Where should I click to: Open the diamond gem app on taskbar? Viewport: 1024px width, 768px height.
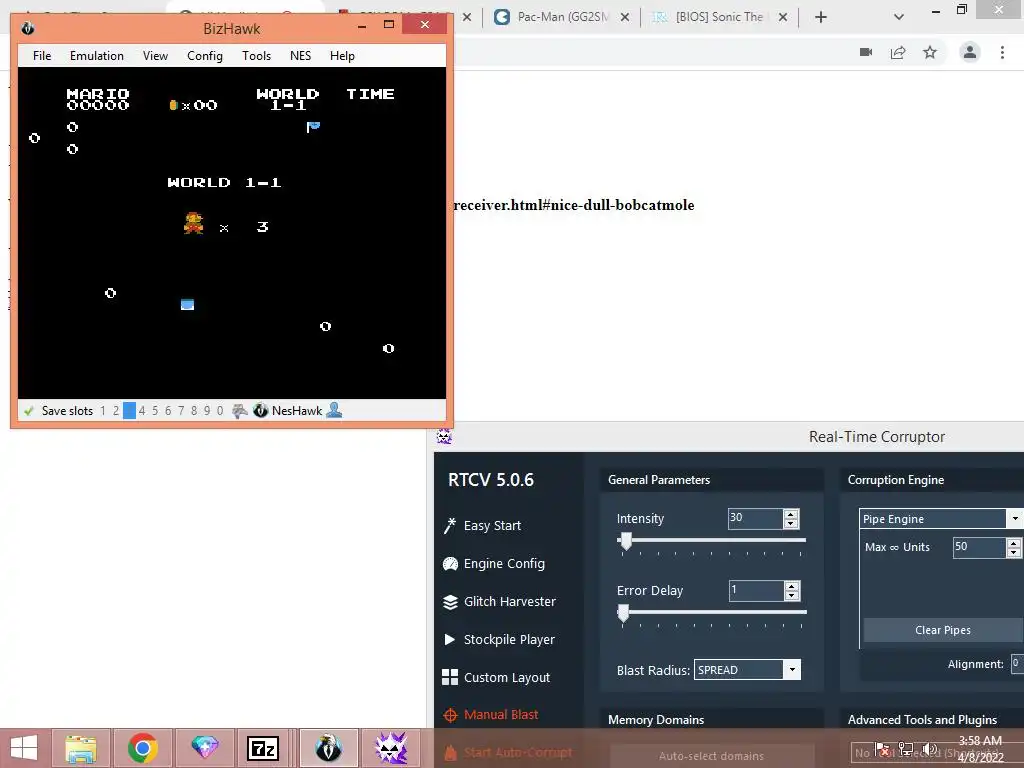click(x=204, y=748)
